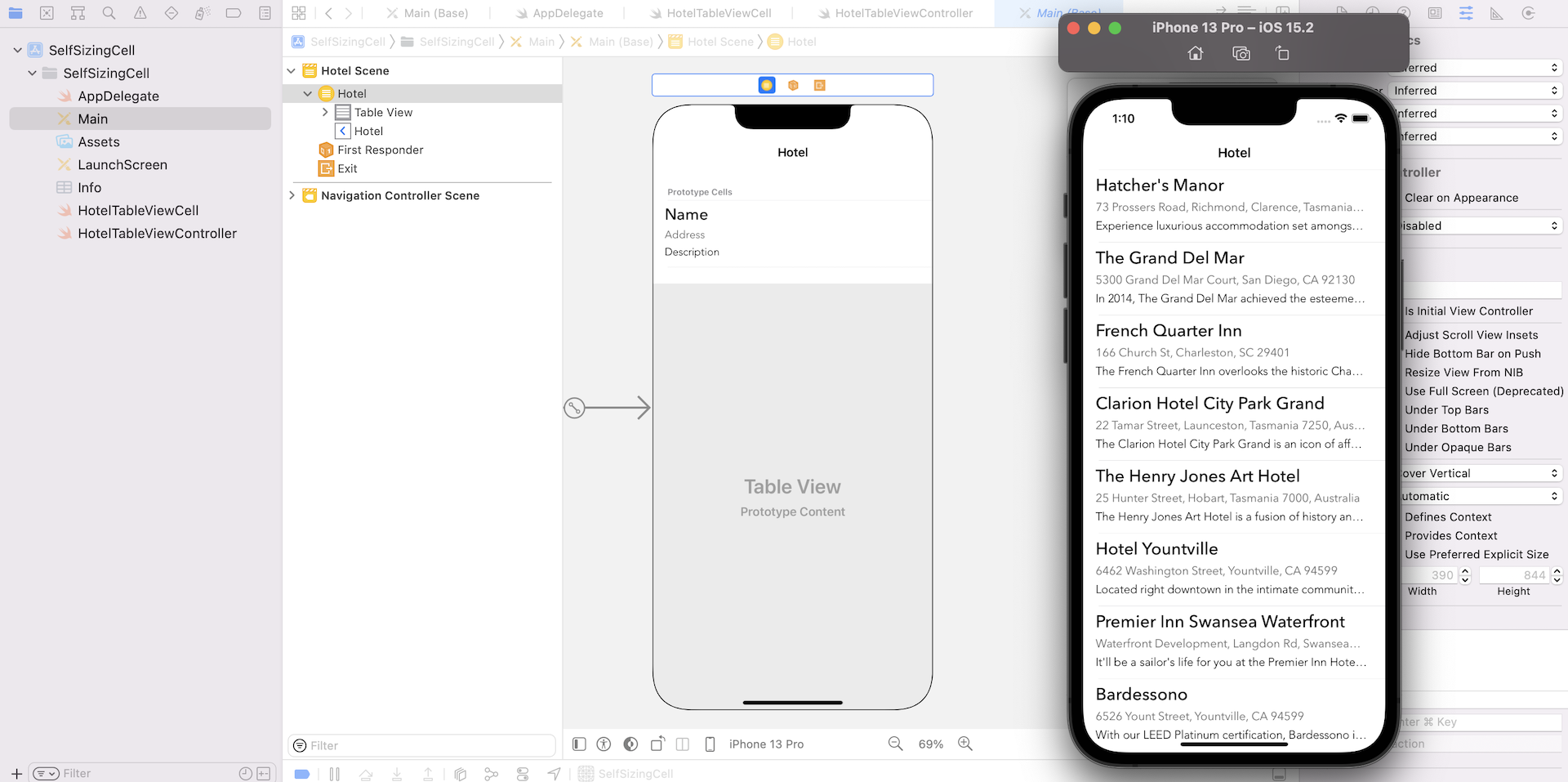Screen dimensions: 1568x782
Task: Toggle the breakpoints activation button
Action: pyautogui.click(x=301, y=774)
